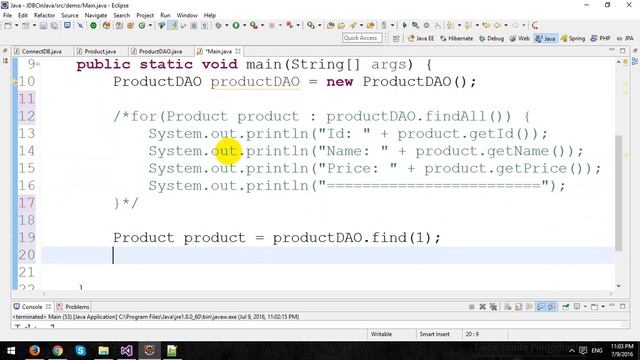Open the Window menu
The image size is (640, 360).
coord(187,15)
